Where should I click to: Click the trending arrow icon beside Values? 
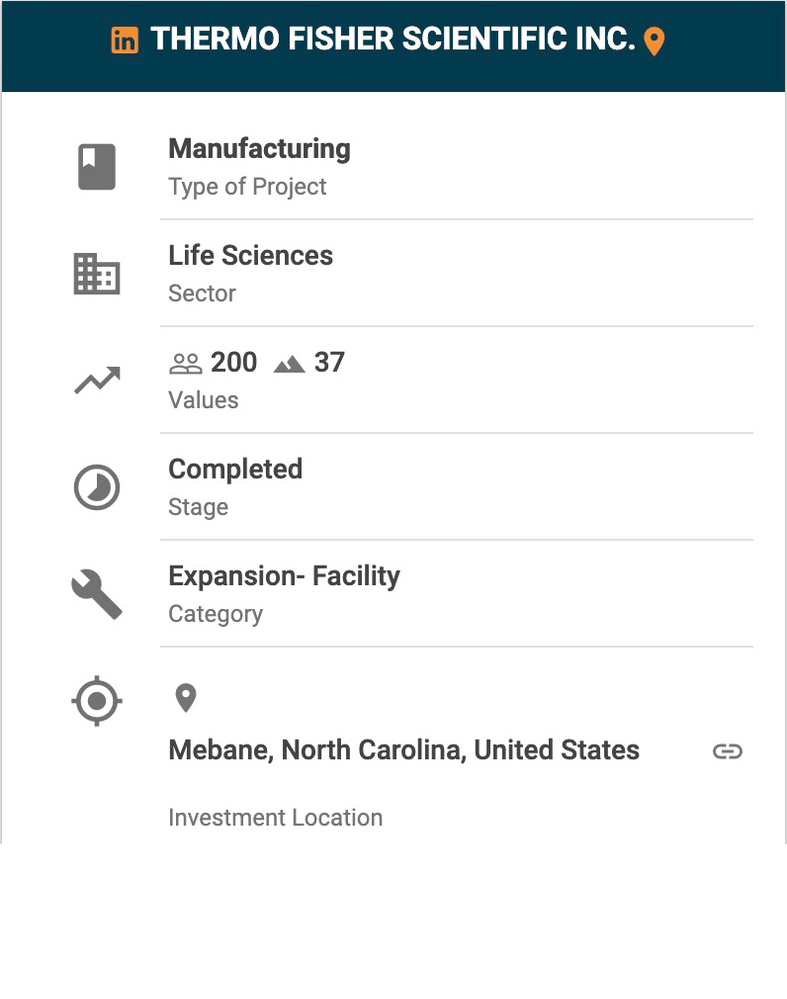97,380
